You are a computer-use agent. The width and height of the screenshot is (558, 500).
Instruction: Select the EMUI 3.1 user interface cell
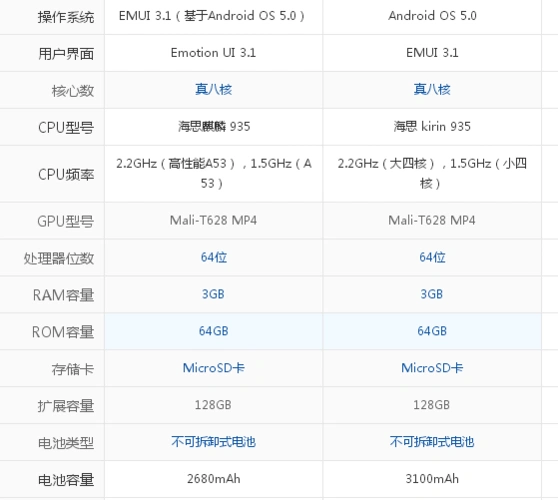pos(432,53)
